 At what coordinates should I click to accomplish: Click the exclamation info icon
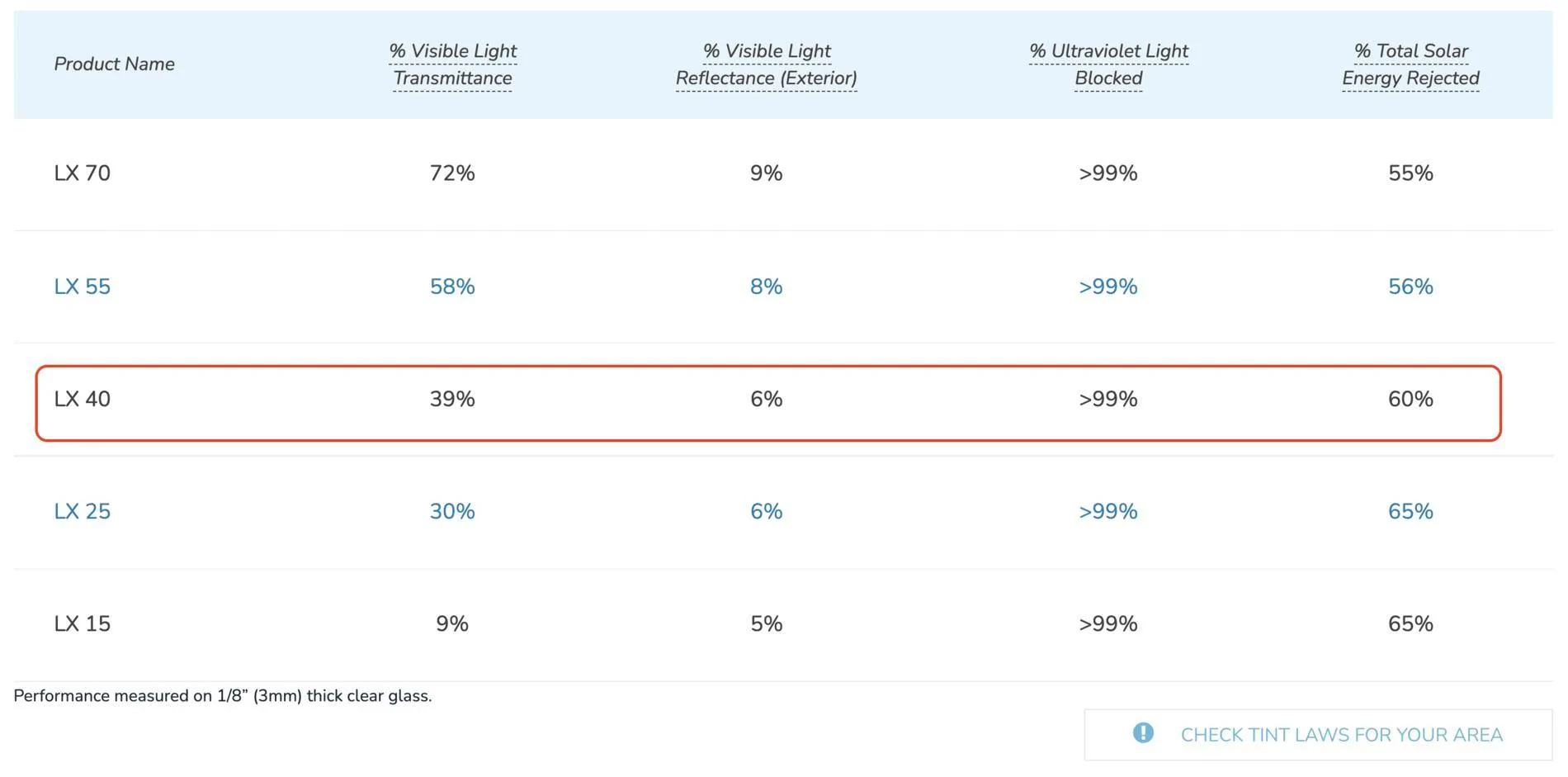(x=1143, y=732)
